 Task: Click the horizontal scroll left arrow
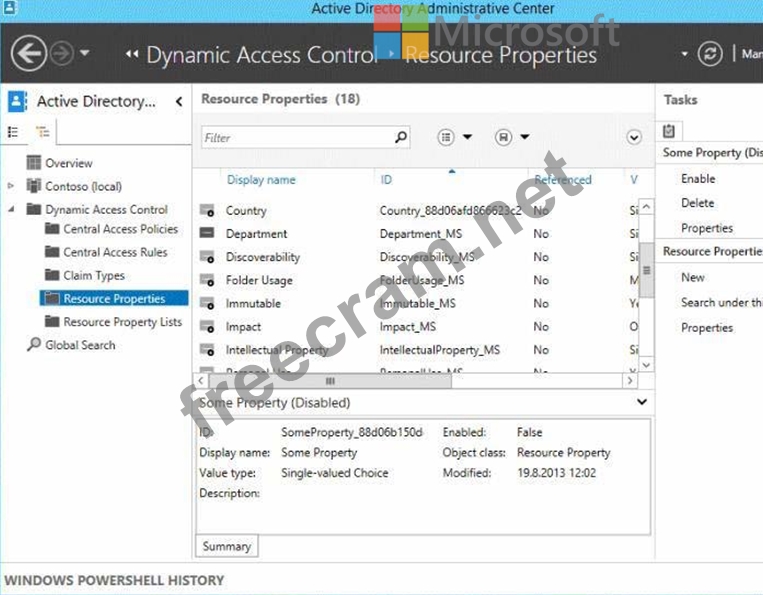pos(201,380)
